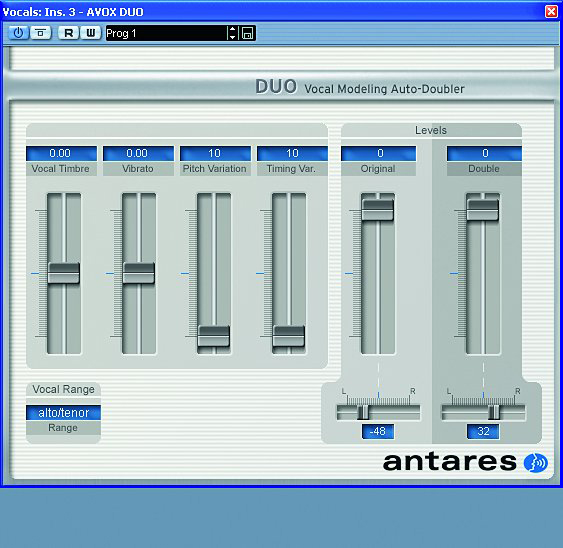Click the Original pan slider handle
The width and height of the screenshot is (563, 548).
point(363,412)
